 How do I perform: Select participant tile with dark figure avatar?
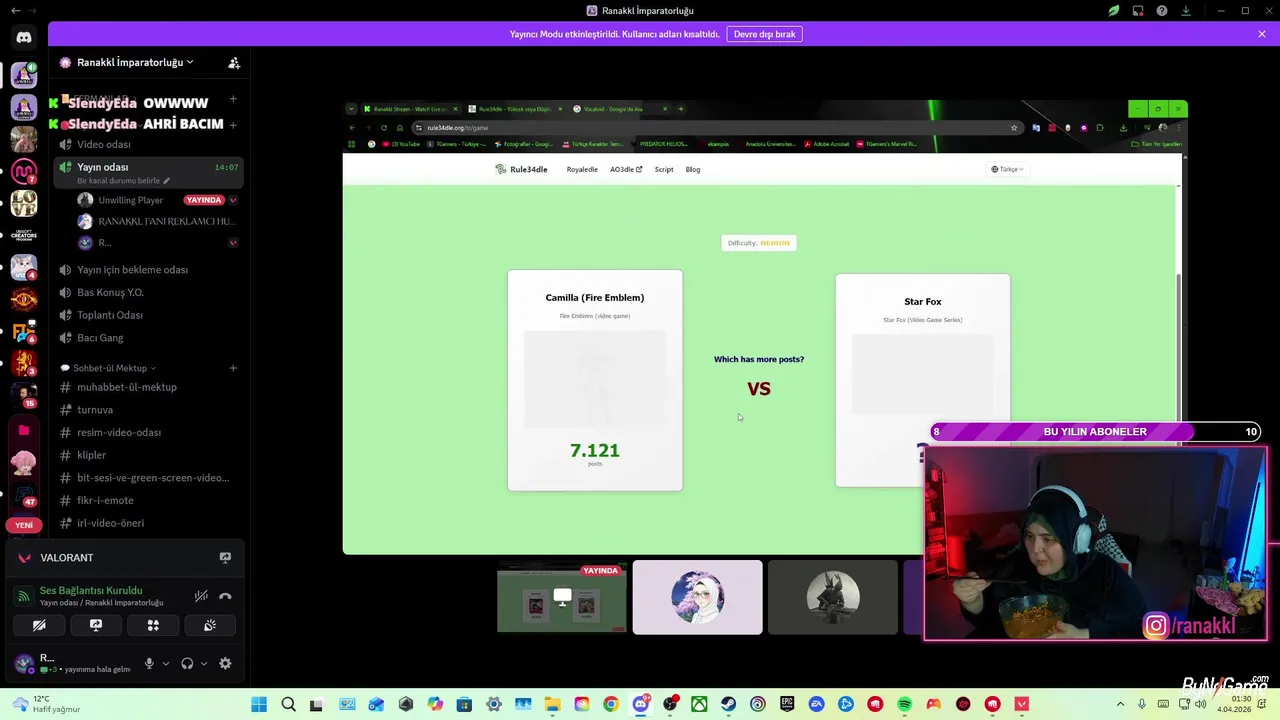pos(833,597)
